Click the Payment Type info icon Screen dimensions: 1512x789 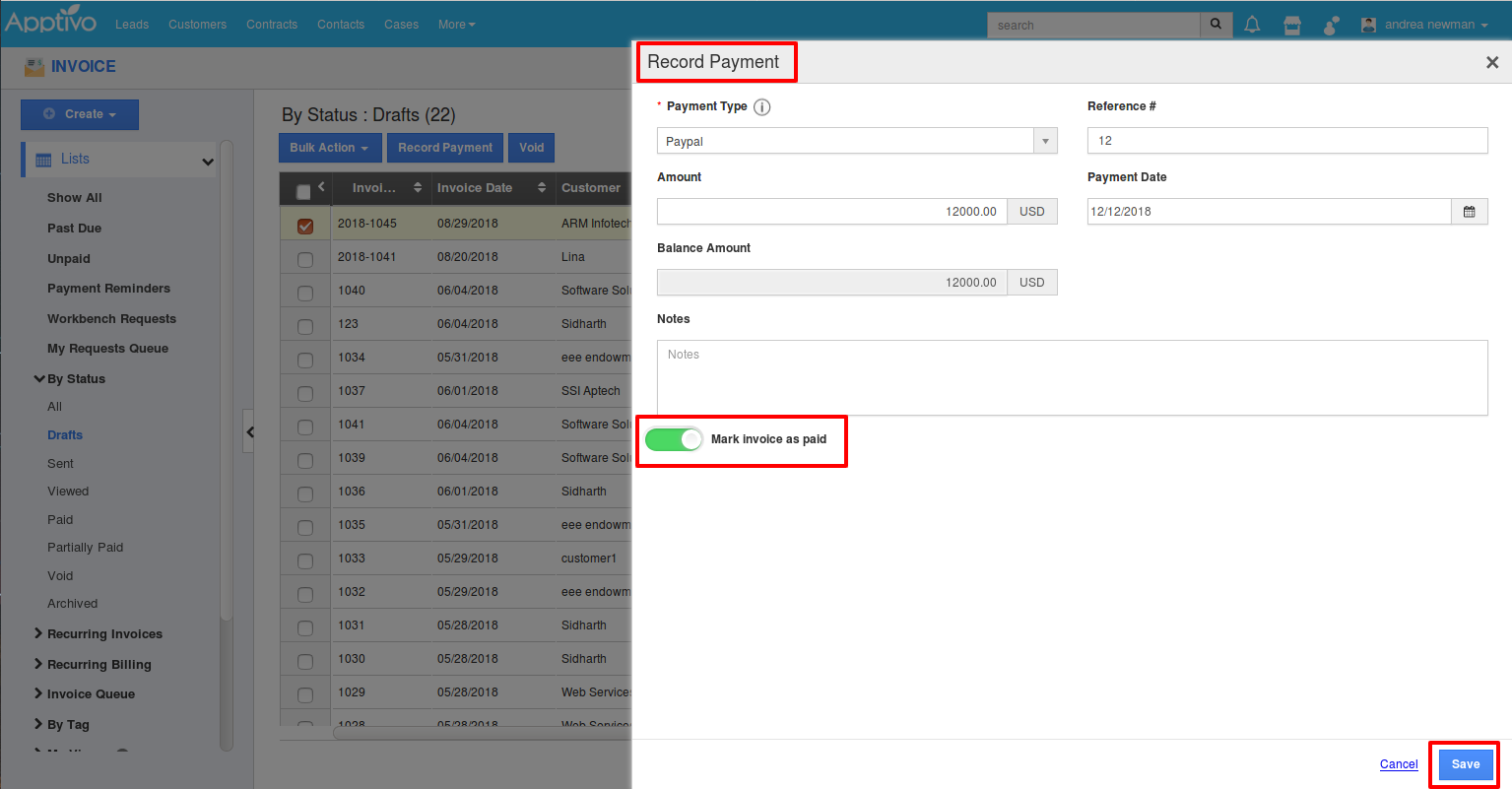tap(761, 107)
